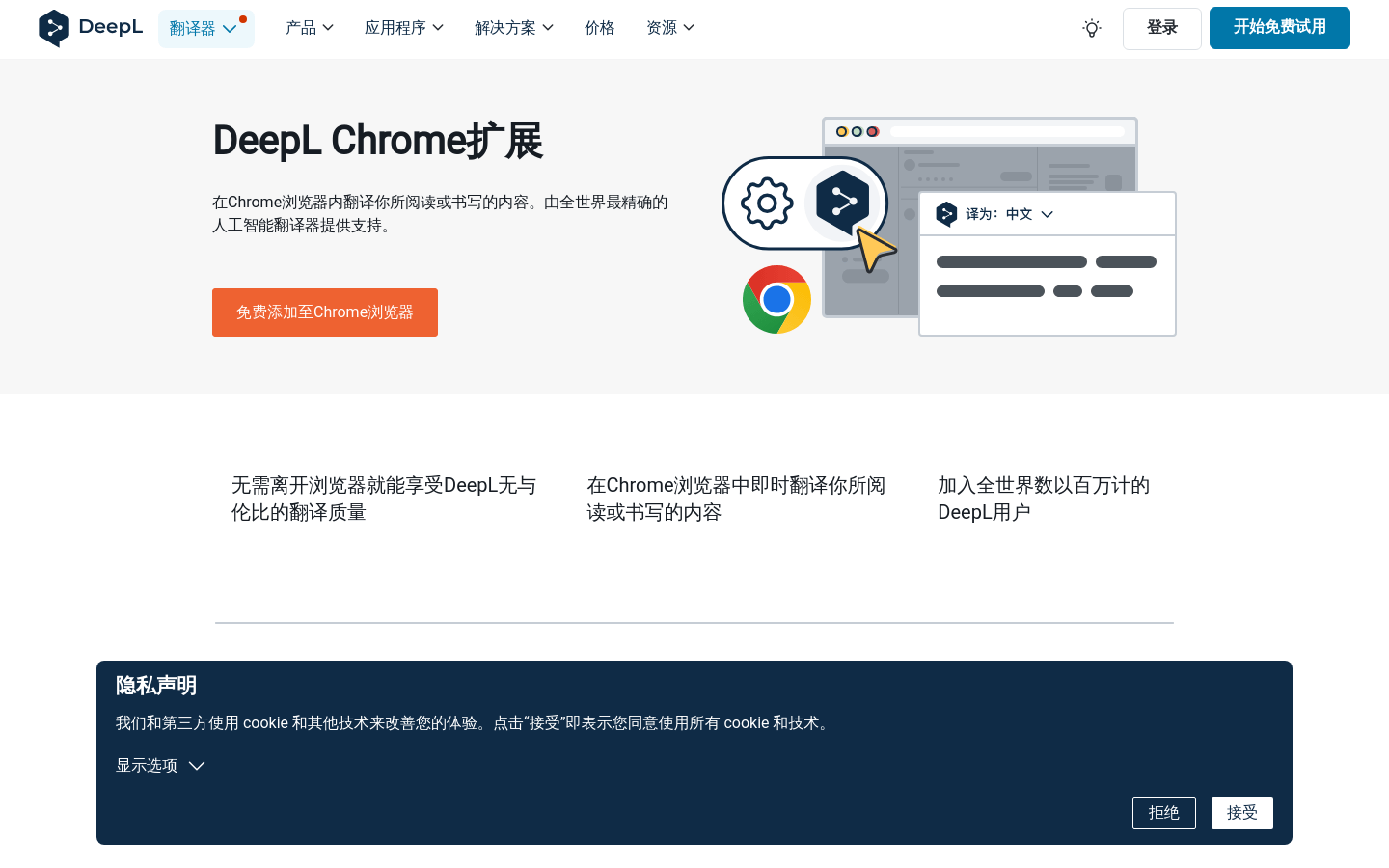Click the 隐私声明 heading
The image size is (1389, 868).
tap(156, 686)
